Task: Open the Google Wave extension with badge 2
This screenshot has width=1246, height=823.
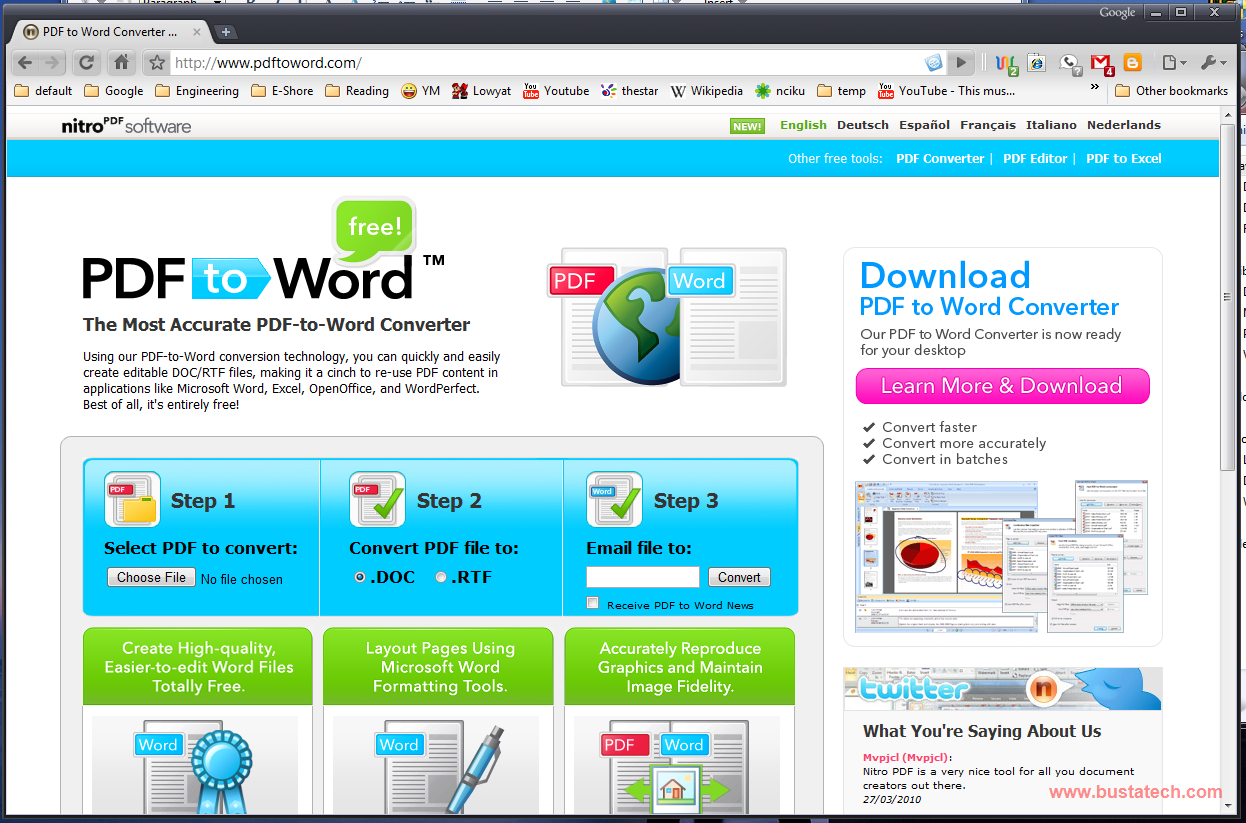Action: click(1007, 64)
